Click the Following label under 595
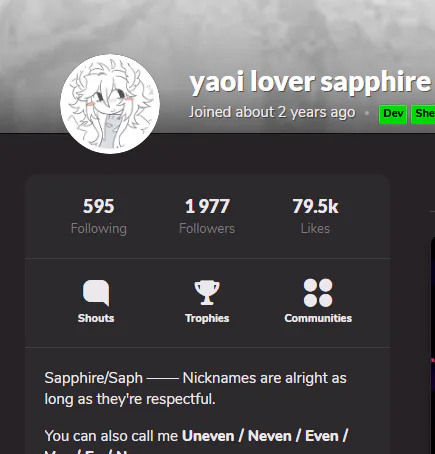 coord(99,229)
